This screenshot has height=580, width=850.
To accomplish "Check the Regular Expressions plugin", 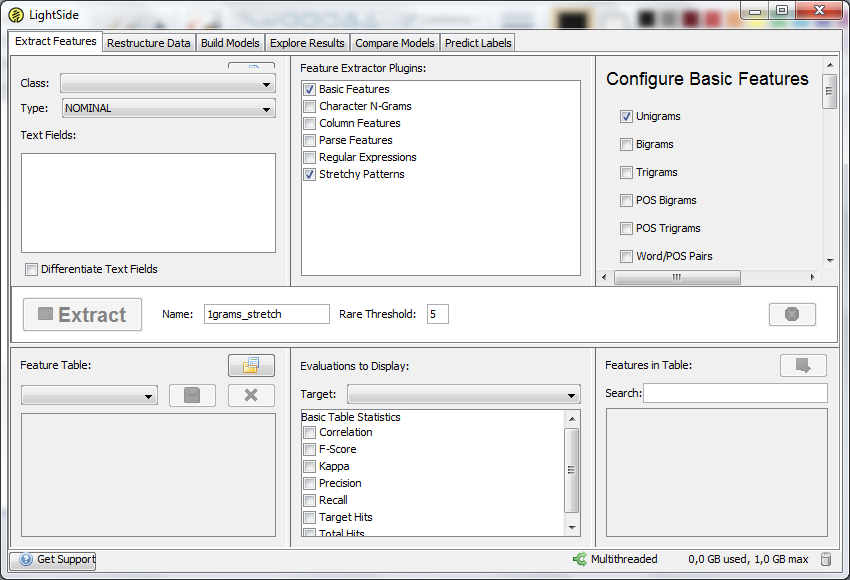I will pyautogui.click(x=310, y=157).
